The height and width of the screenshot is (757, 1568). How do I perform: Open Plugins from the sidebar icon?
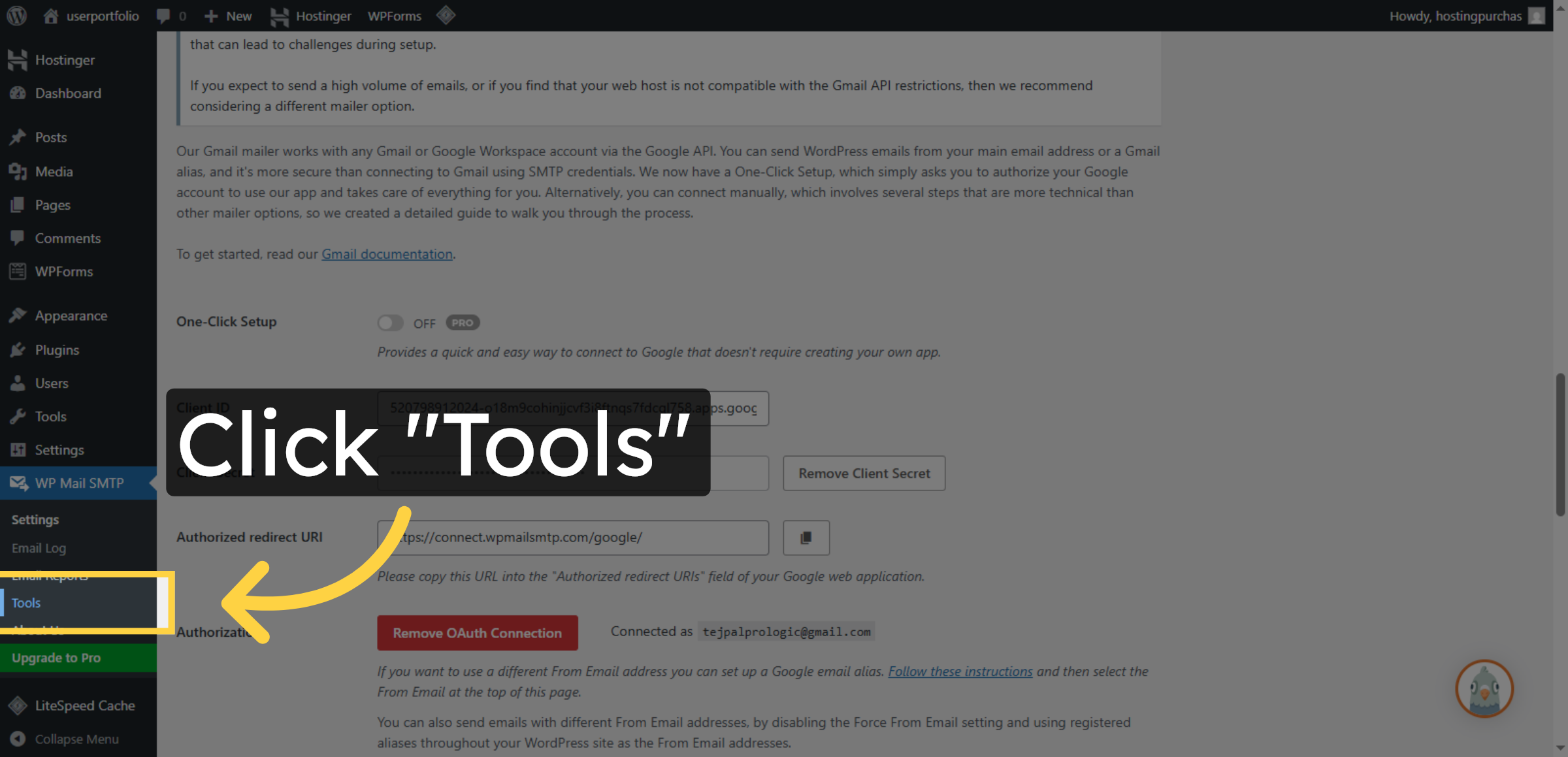(18, 349)
